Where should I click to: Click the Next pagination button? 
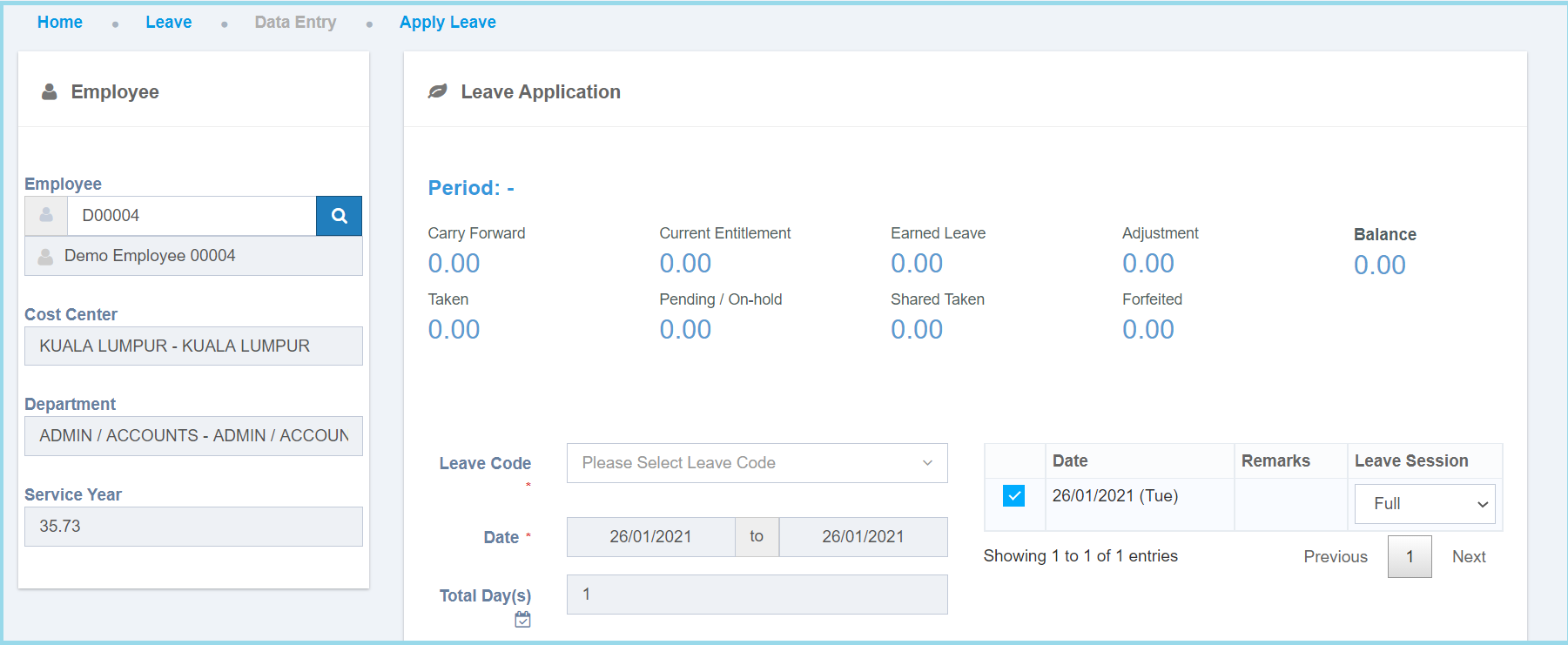click(x=1469, y=557)
